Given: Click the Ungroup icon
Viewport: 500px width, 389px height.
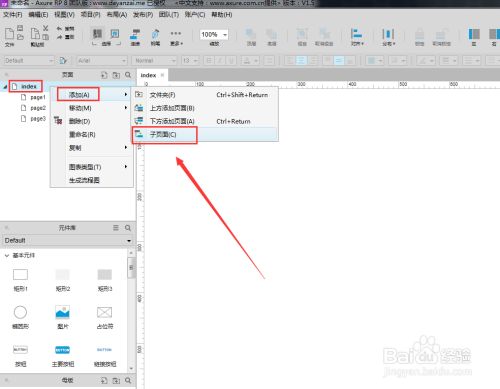Looking at the screenshot, I should click(x=324, y=34).
